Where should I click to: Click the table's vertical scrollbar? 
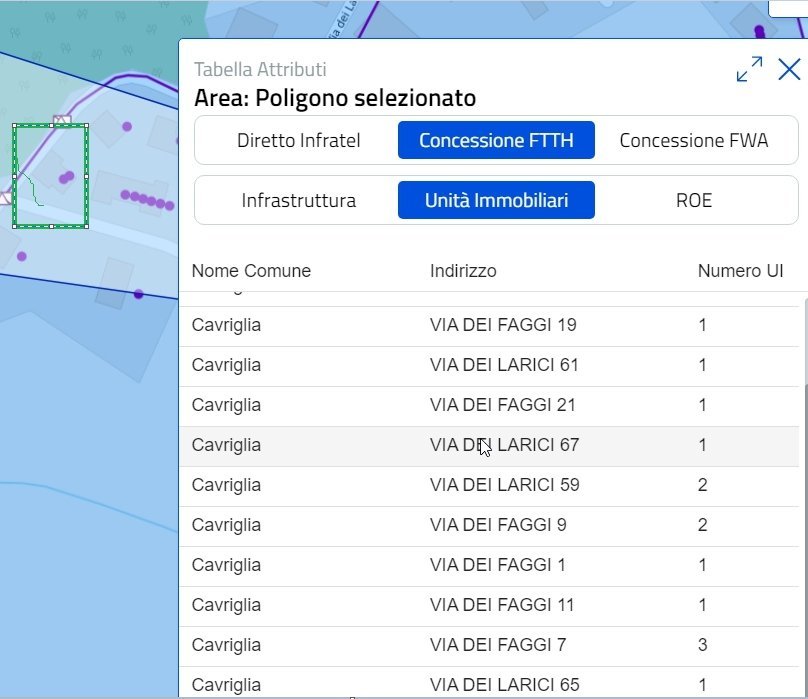pyautogui.click(x=805, y=540)
